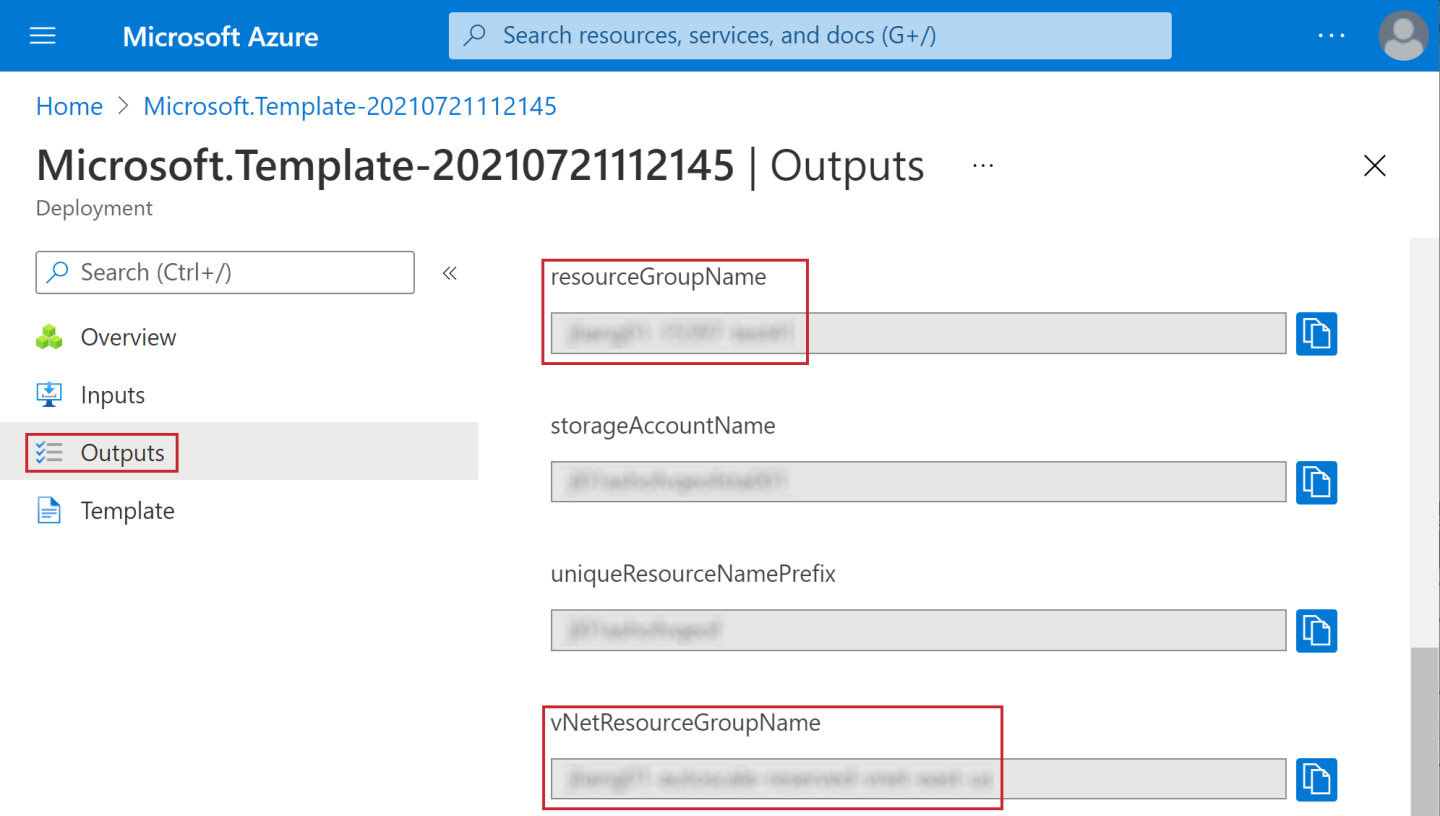Click the vNetResourceGroupName label
Image resolution: width=1440 pixels, height=816 pixels.
(x=686, y=722)
